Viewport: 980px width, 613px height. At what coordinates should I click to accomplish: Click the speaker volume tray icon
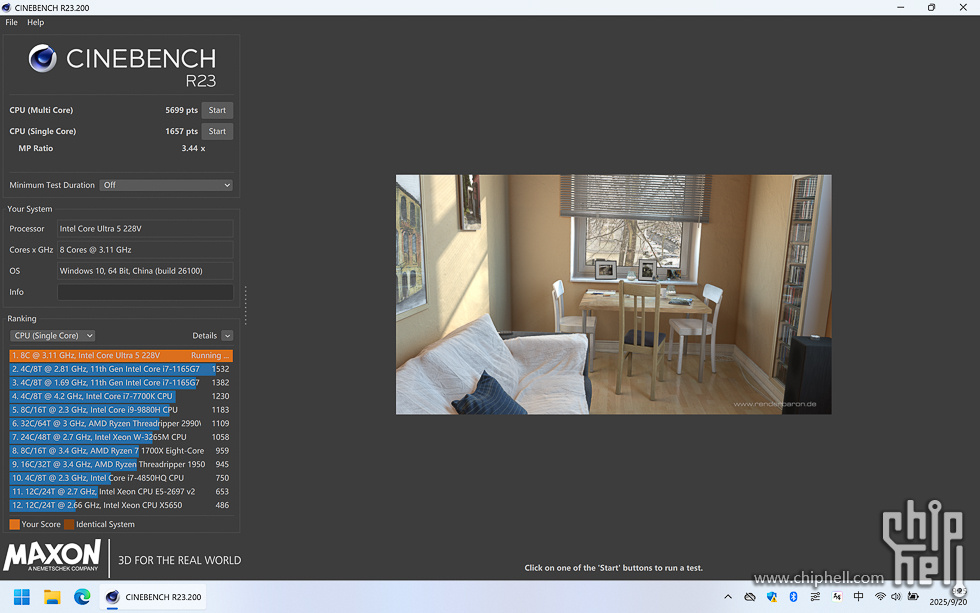click(x=896, y=597)
